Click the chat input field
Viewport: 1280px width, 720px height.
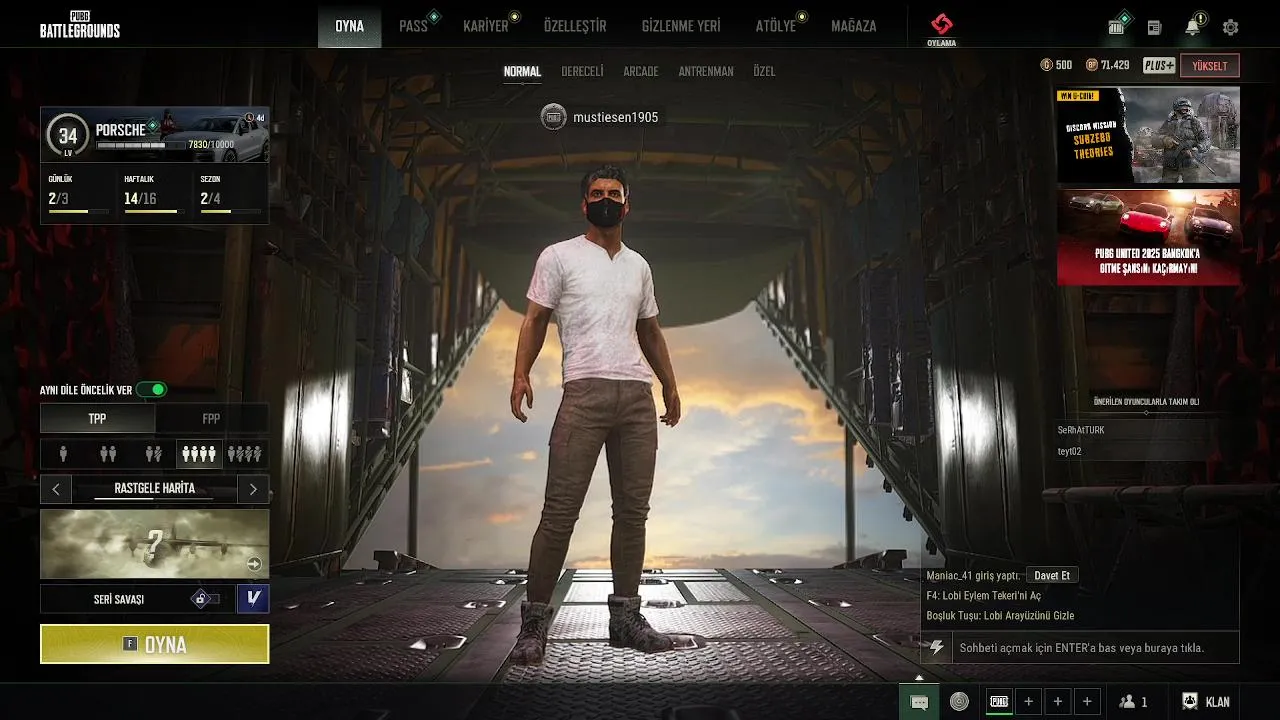[x=1095, y=648]
